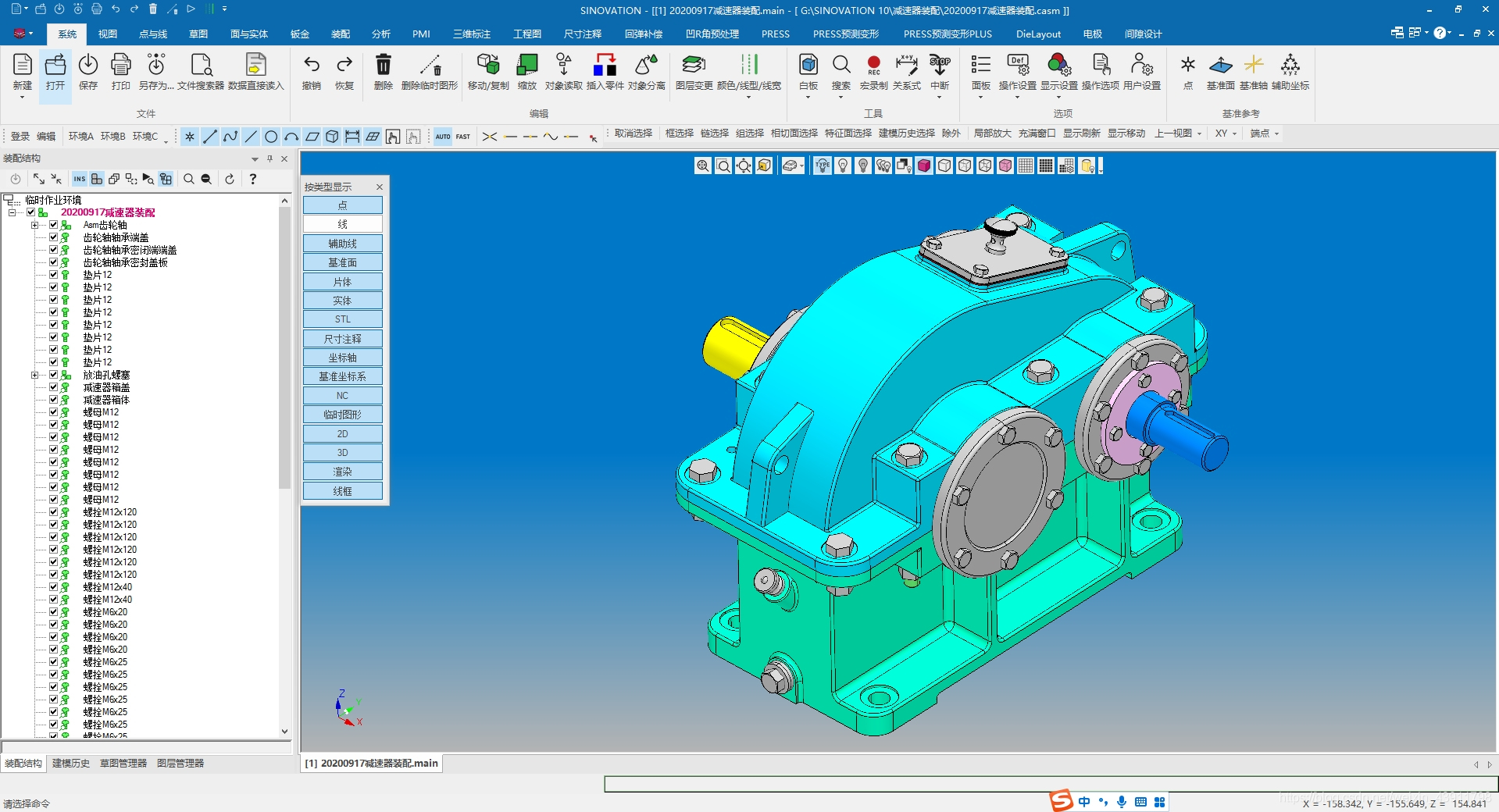
Task: Open 用户设置 user settings
Action: point(1142,72)
